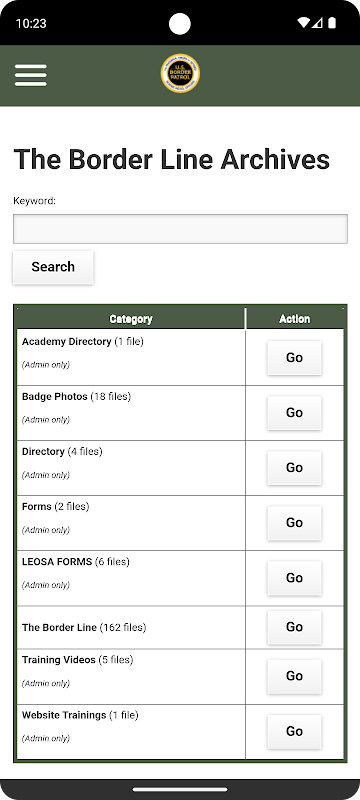This screenshot has height=800, width=360.
Task: Open The Border Line files via Go
Action: pos(294,627)
